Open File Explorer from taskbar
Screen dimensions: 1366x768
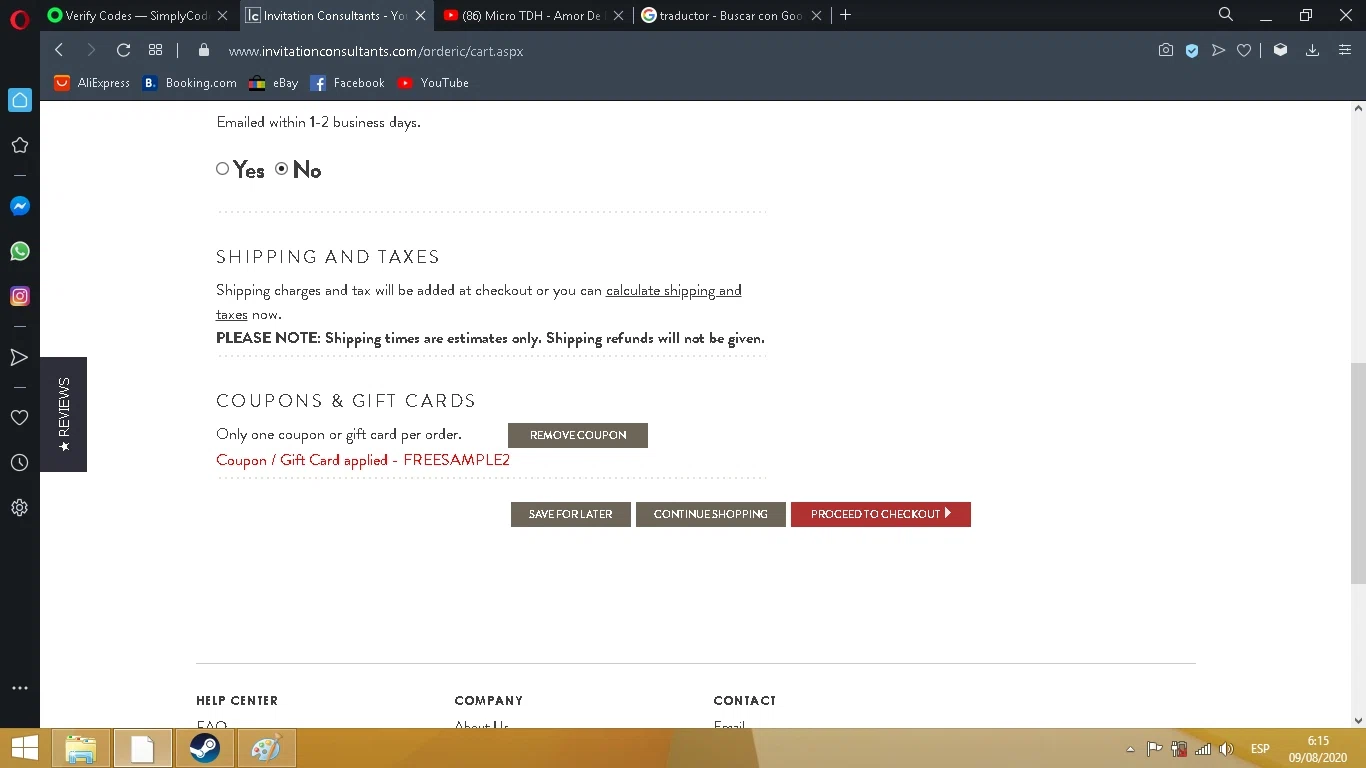coord(80,749)
